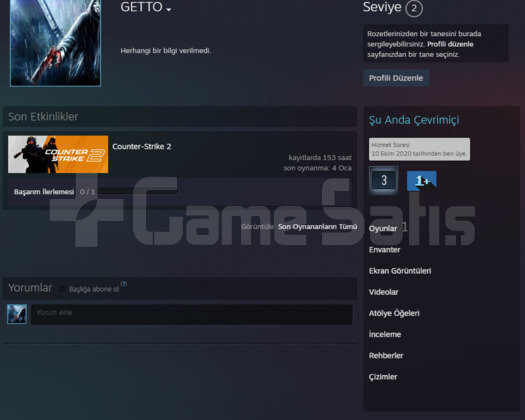The width and height of the screenshot is (525, 420).
Task: Click the years of service badge 3
Action: coord(384,180)
